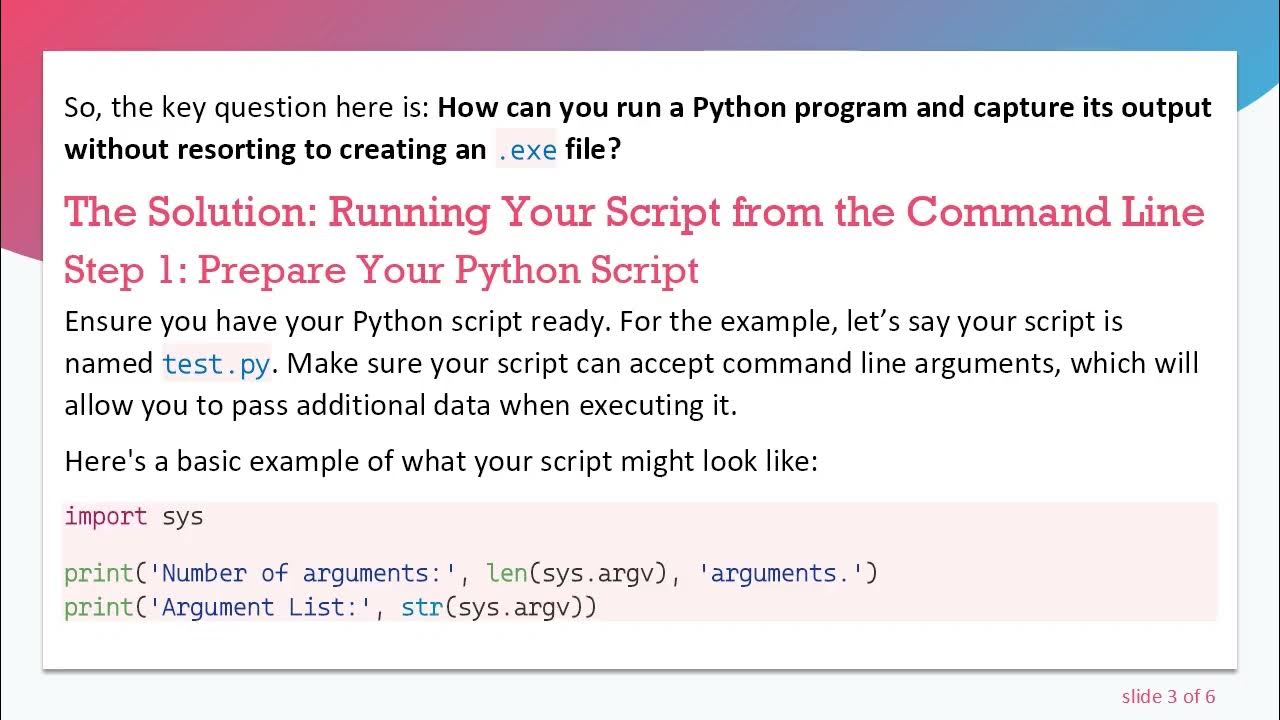This screenshot has height=720, width=1280.
Task: Click the first print keyword in code
Action: click(99, 573)
